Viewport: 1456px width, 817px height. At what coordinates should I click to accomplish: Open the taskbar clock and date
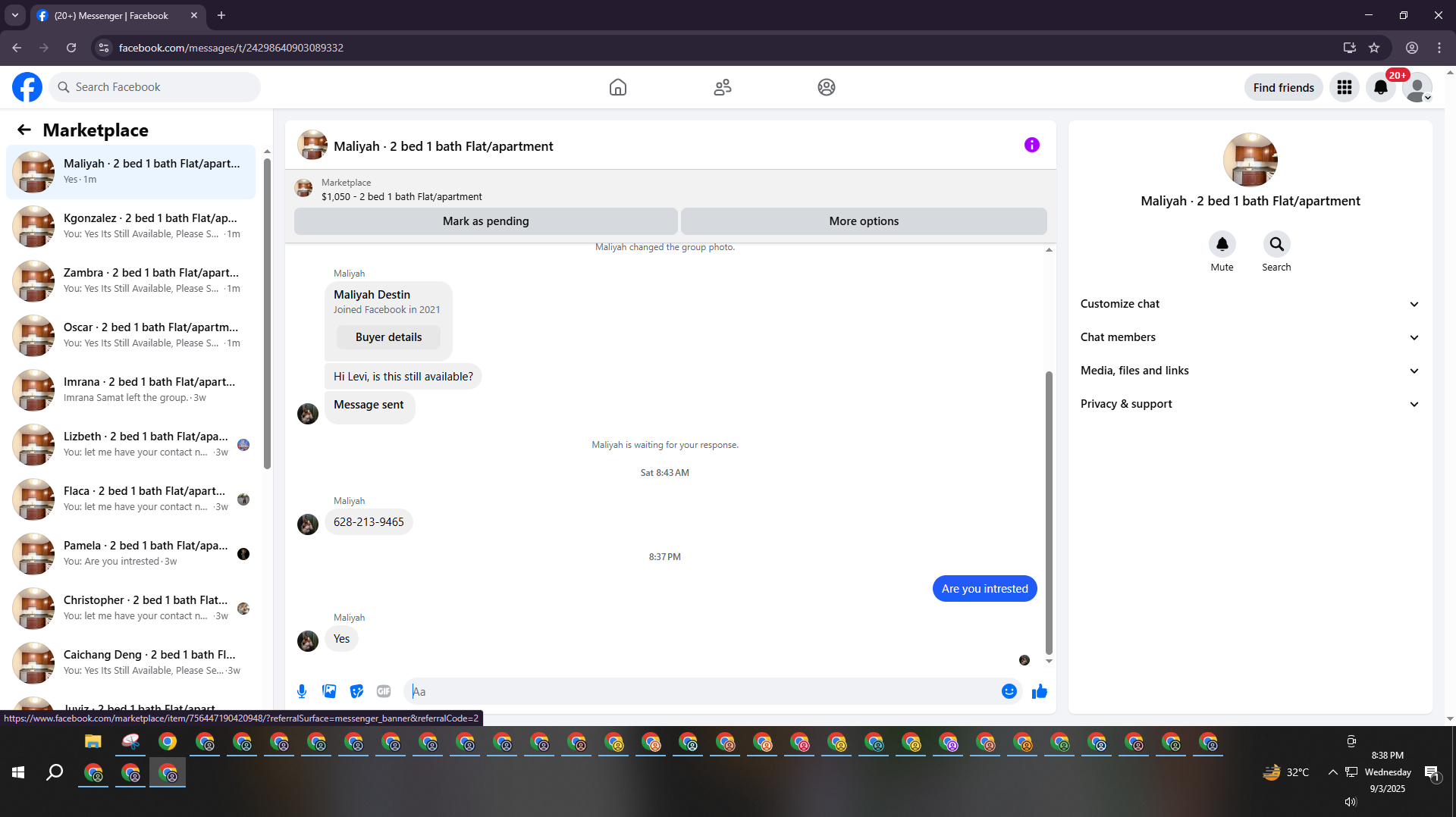[1388, 772]
